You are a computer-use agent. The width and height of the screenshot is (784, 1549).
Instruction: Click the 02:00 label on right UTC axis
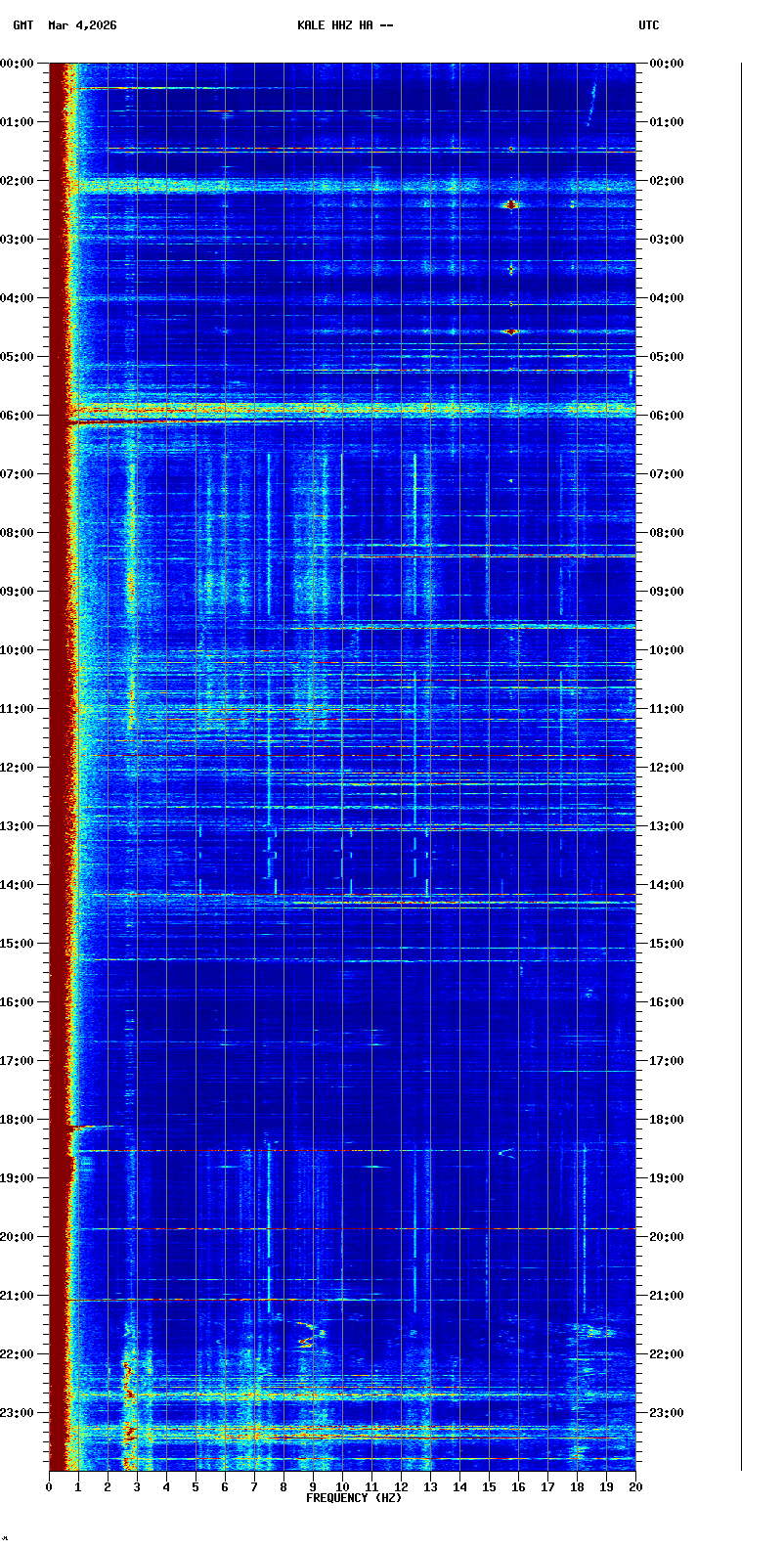pos(667,181)
